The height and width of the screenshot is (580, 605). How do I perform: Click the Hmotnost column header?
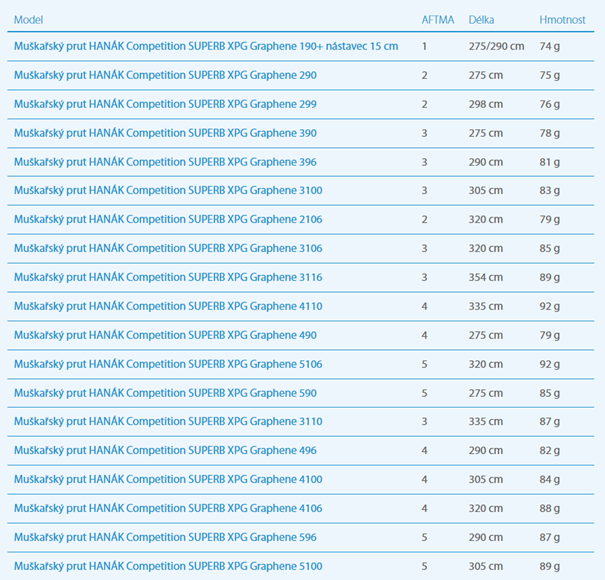click(562, 20)
